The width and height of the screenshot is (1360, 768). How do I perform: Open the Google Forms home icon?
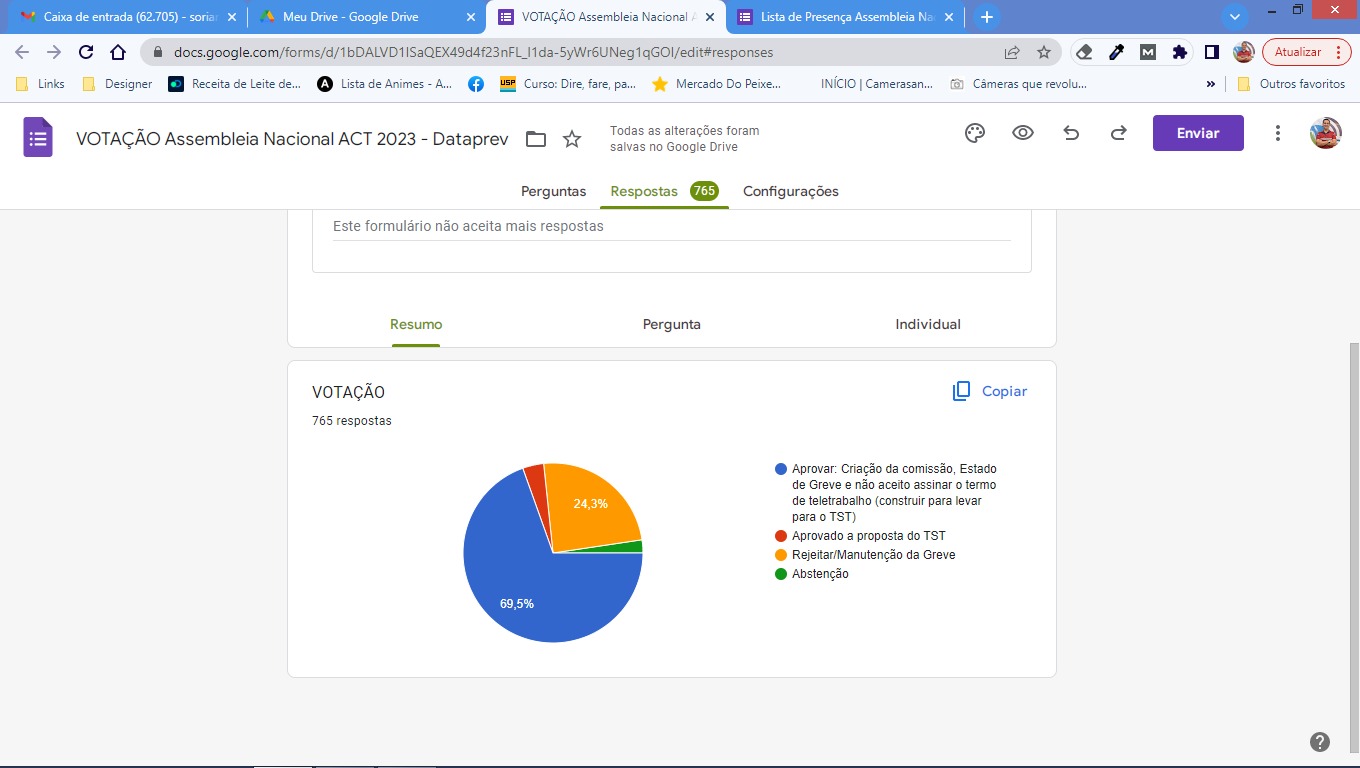coord(37,137)
